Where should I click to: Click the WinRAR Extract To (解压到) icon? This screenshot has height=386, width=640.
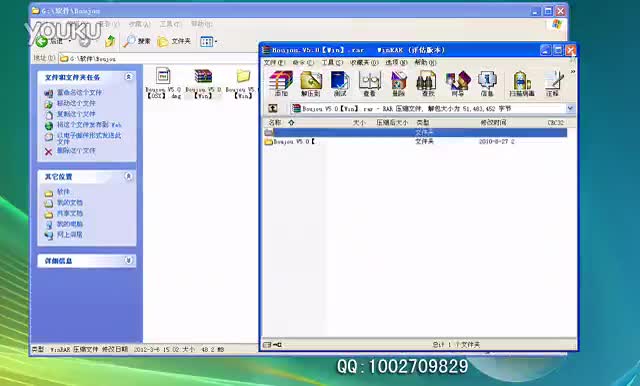[x=311, y=83]
